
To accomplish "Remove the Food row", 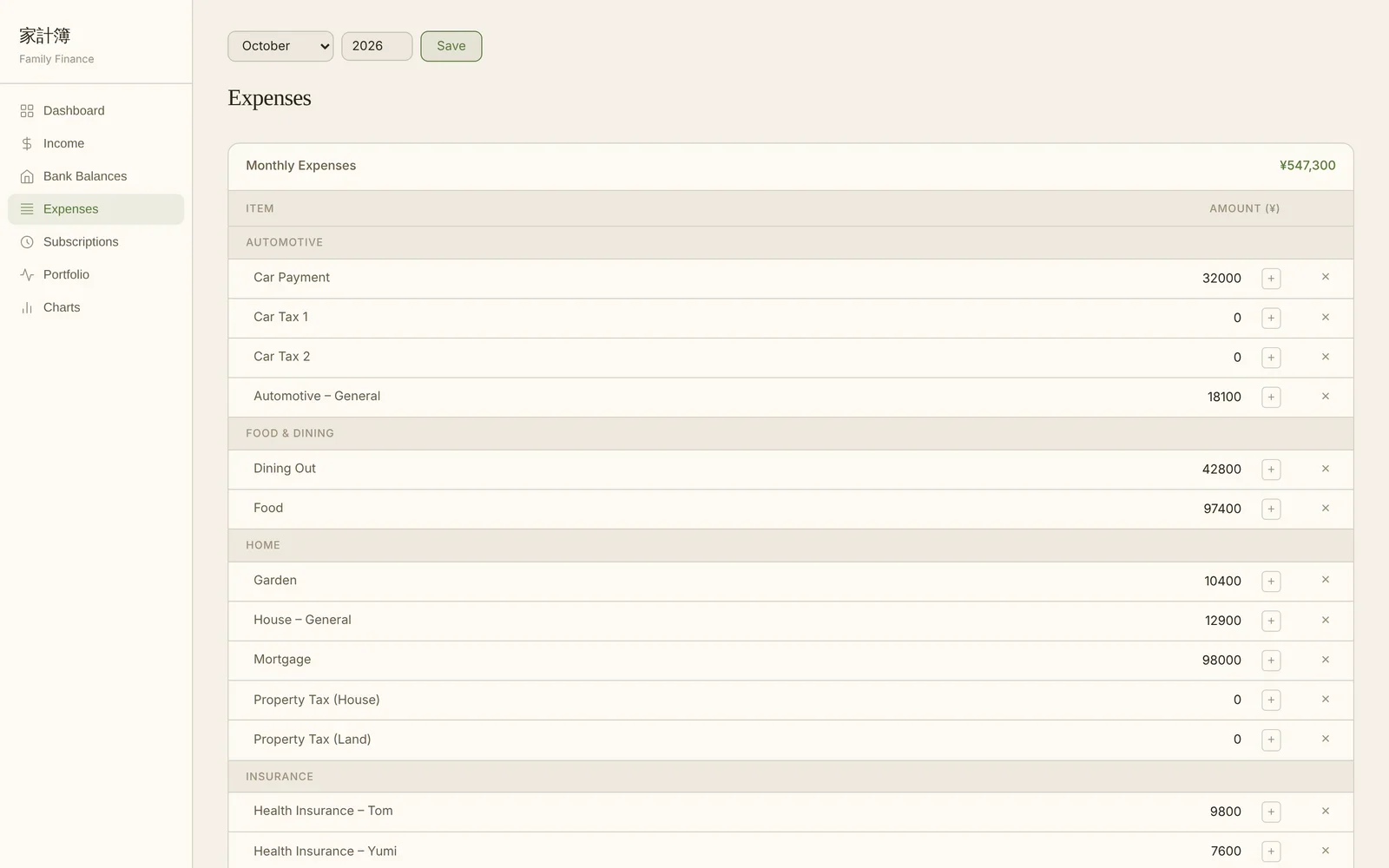I will point(1326,509).
